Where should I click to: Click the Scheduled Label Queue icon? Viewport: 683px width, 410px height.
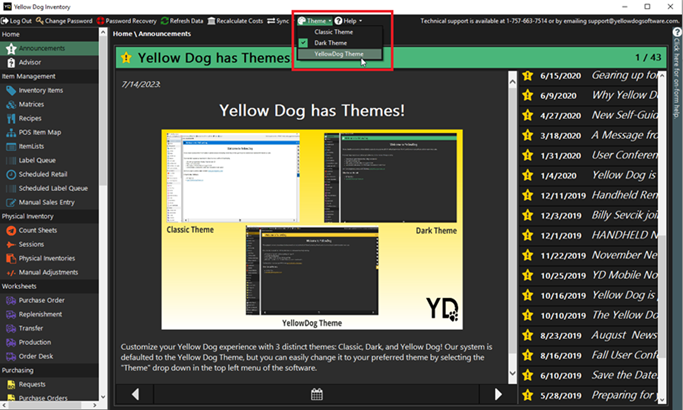(11, 188)
